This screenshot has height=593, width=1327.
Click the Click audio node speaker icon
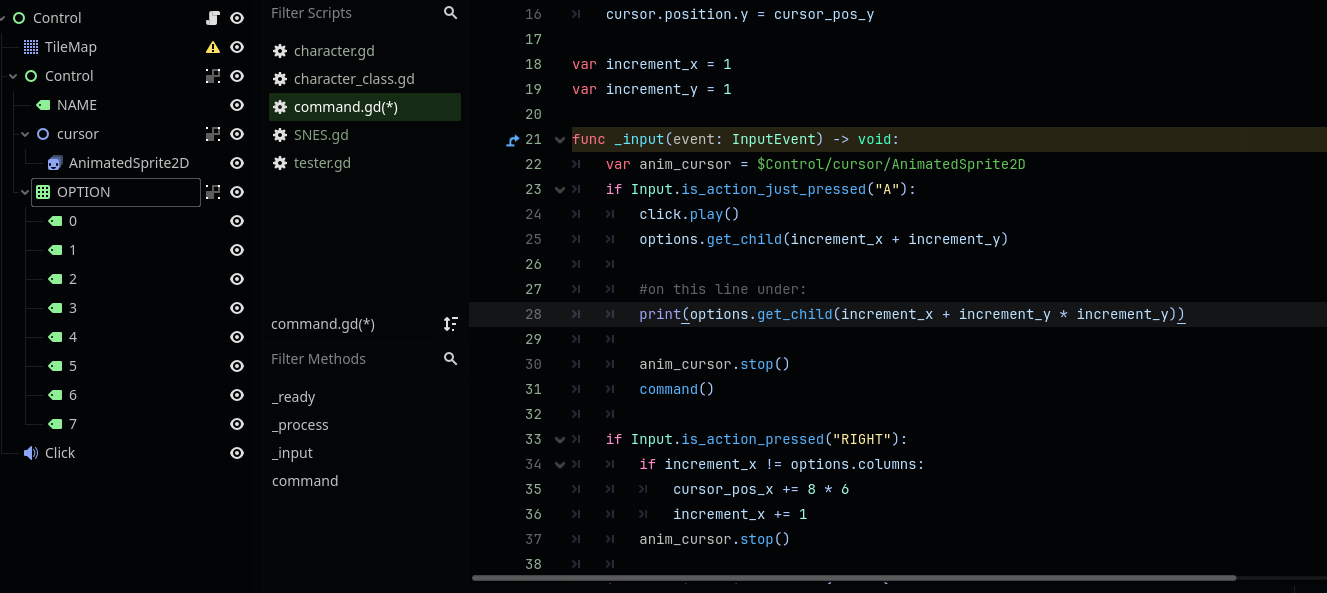(x=31, y=453)
